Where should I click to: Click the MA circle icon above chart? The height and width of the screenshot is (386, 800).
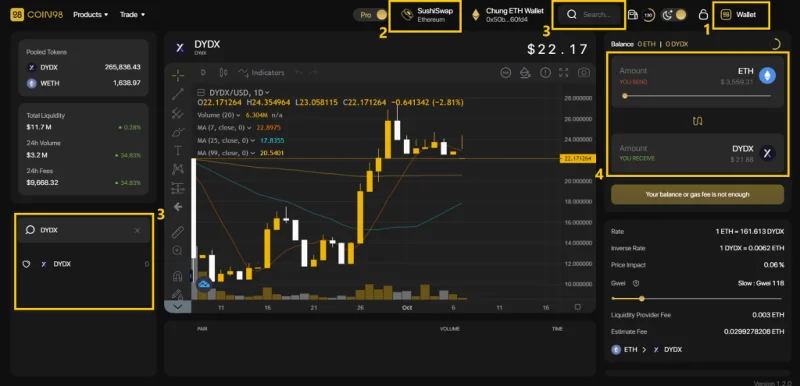(506, 73)
